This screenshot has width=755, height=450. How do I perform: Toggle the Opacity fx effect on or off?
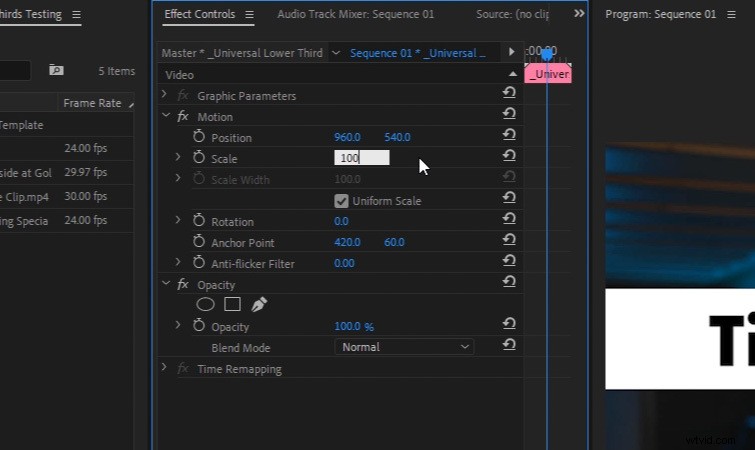pos(182,284)
